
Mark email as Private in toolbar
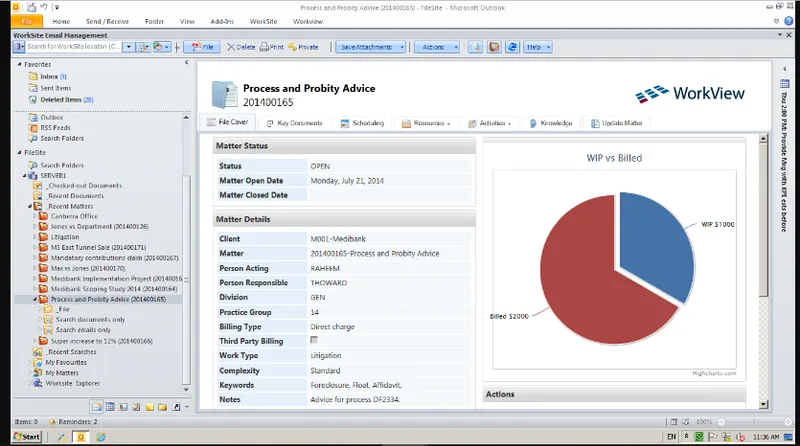[x=303, y=47]
